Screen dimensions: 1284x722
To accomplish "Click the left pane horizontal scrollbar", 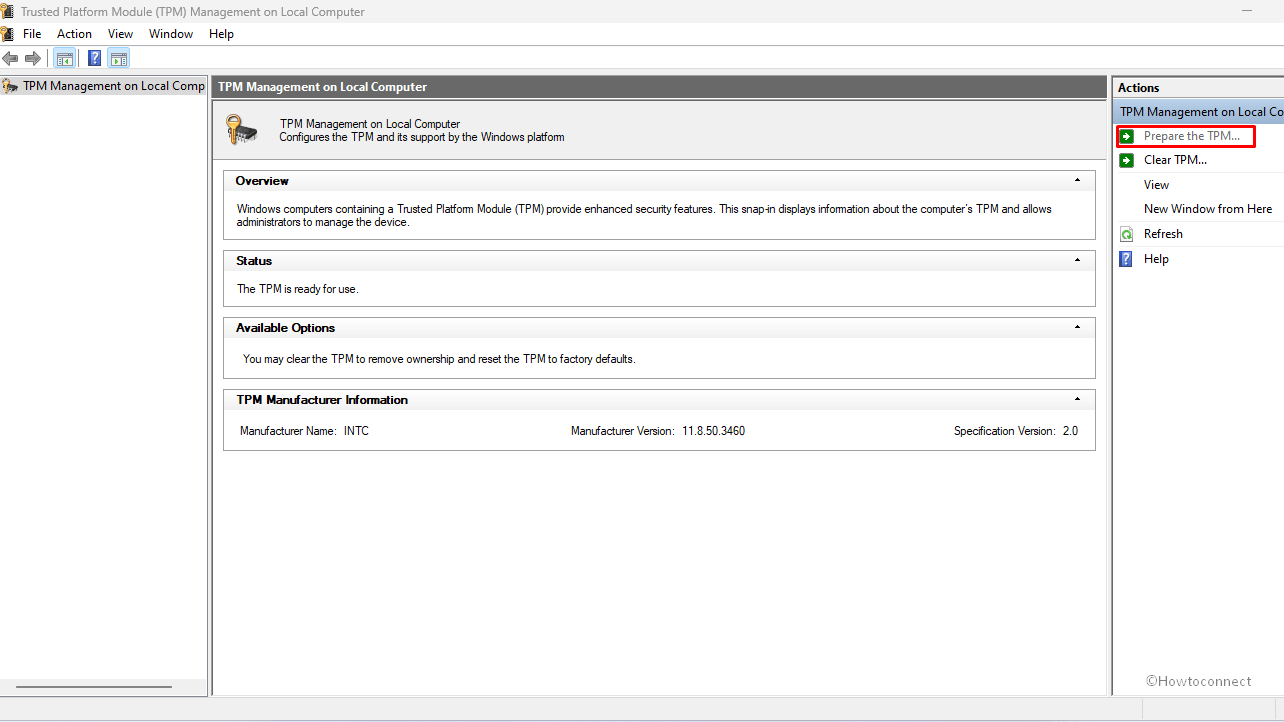I will point(94,687).
